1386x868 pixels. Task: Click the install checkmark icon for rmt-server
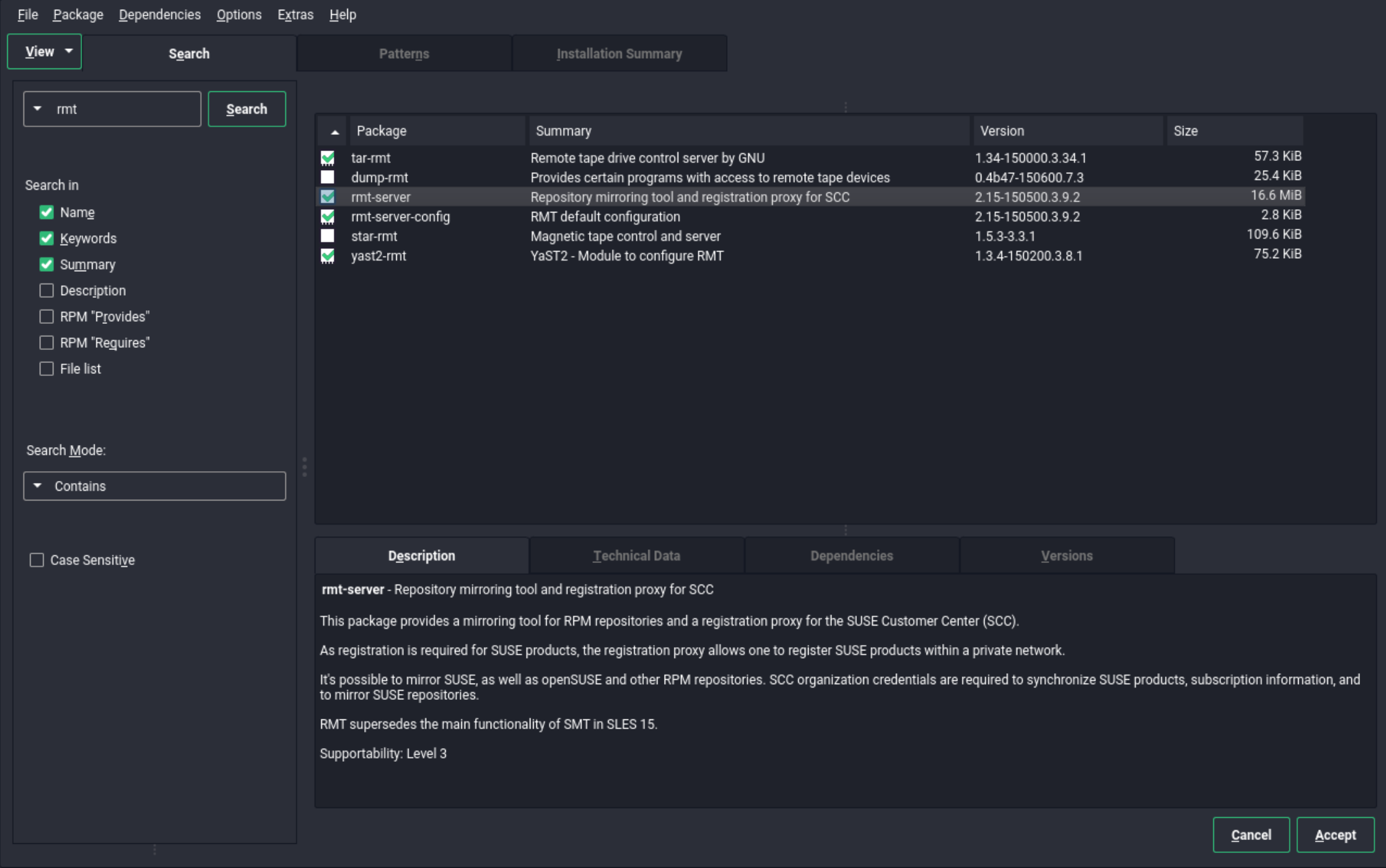[328, 197]
